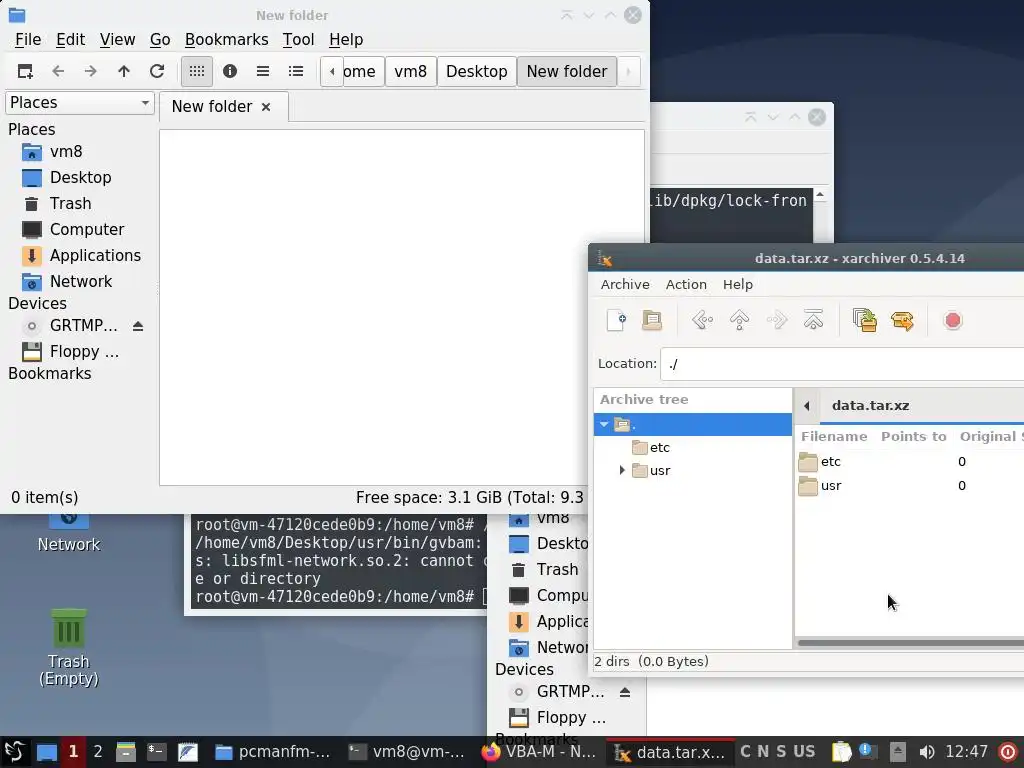Select etc folder in Archive tree
The width and height of the screenshot is (1024, 768).
coord(660,447)
